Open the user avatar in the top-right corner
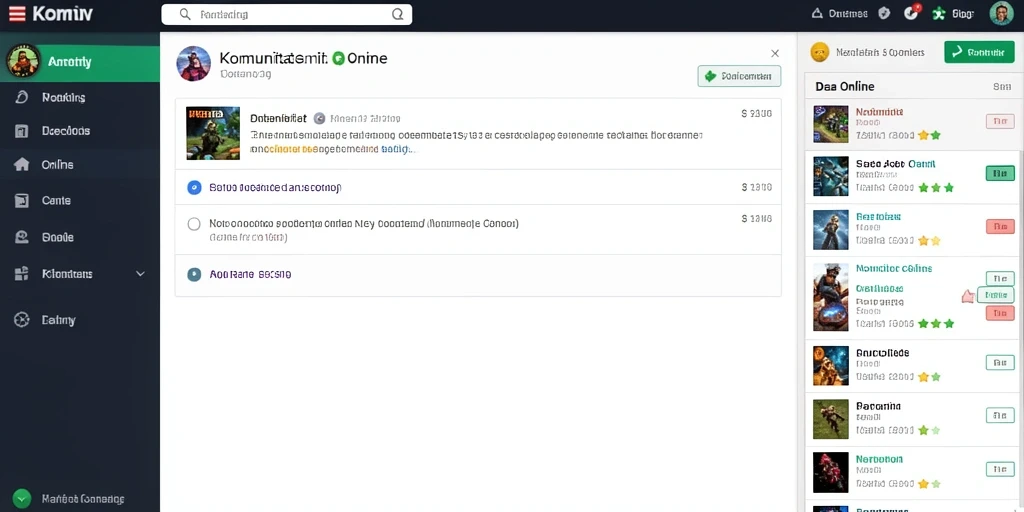Viewport: 1024px width, 512px height. point(1001,13)
